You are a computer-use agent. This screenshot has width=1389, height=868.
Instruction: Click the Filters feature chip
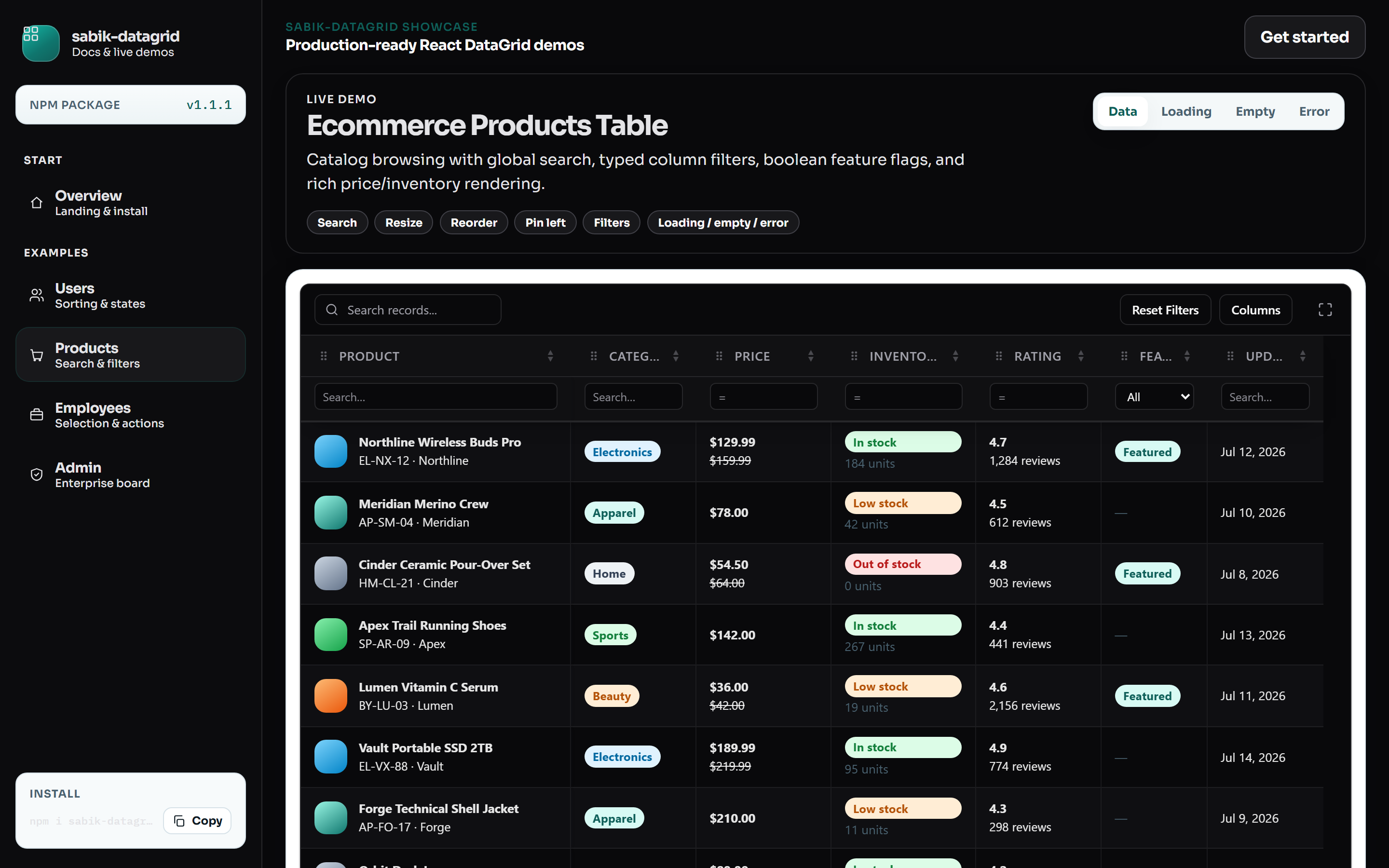(611, 222)
